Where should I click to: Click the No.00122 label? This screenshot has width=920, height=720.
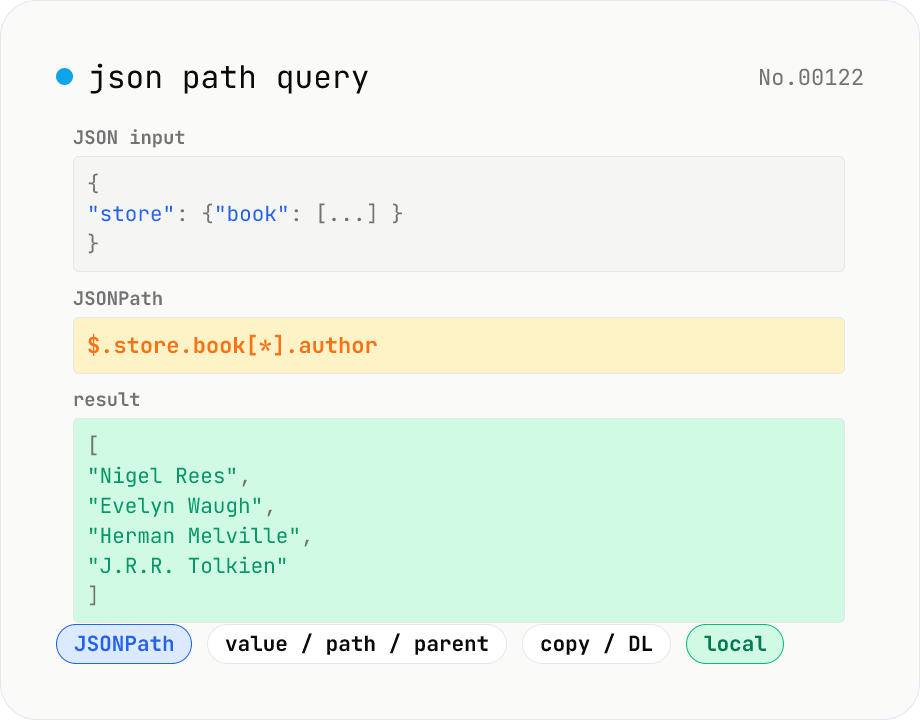tap(811, 77)
